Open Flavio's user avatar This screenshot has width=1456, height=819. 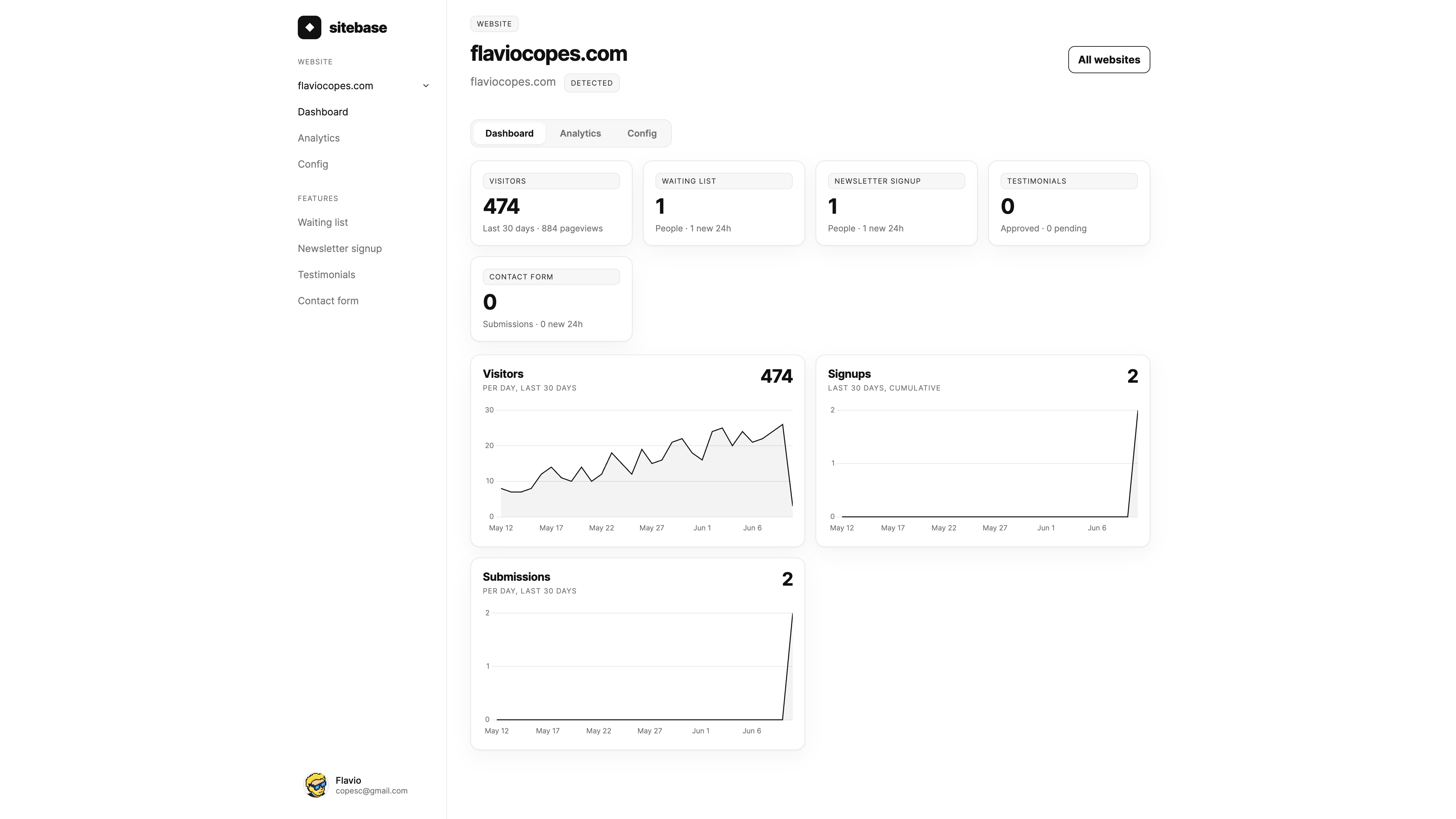tap(316, 785)
